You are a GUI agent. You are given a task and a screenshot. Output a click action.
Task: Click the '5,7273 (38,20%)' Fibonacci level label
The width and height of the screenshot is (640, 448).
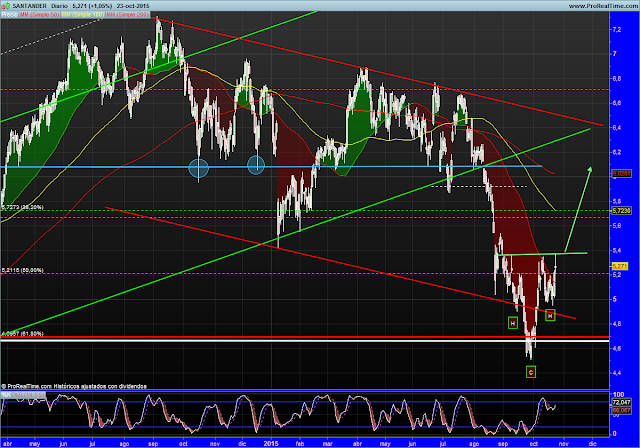pos(23,207)
